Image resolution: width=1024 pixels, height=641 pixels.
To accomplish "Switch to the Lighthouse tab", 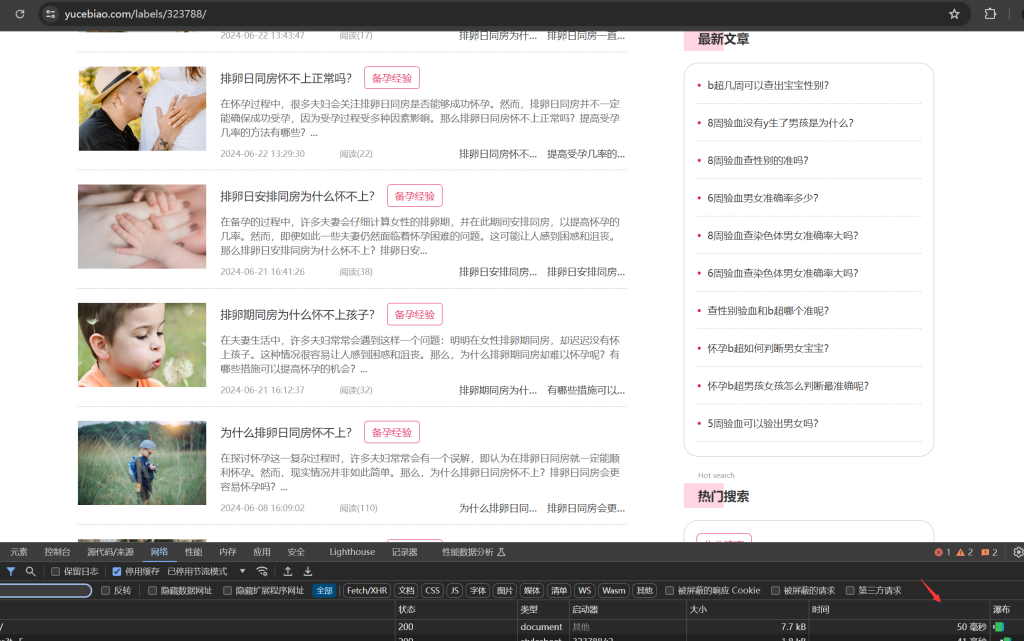I will (352, 552).
